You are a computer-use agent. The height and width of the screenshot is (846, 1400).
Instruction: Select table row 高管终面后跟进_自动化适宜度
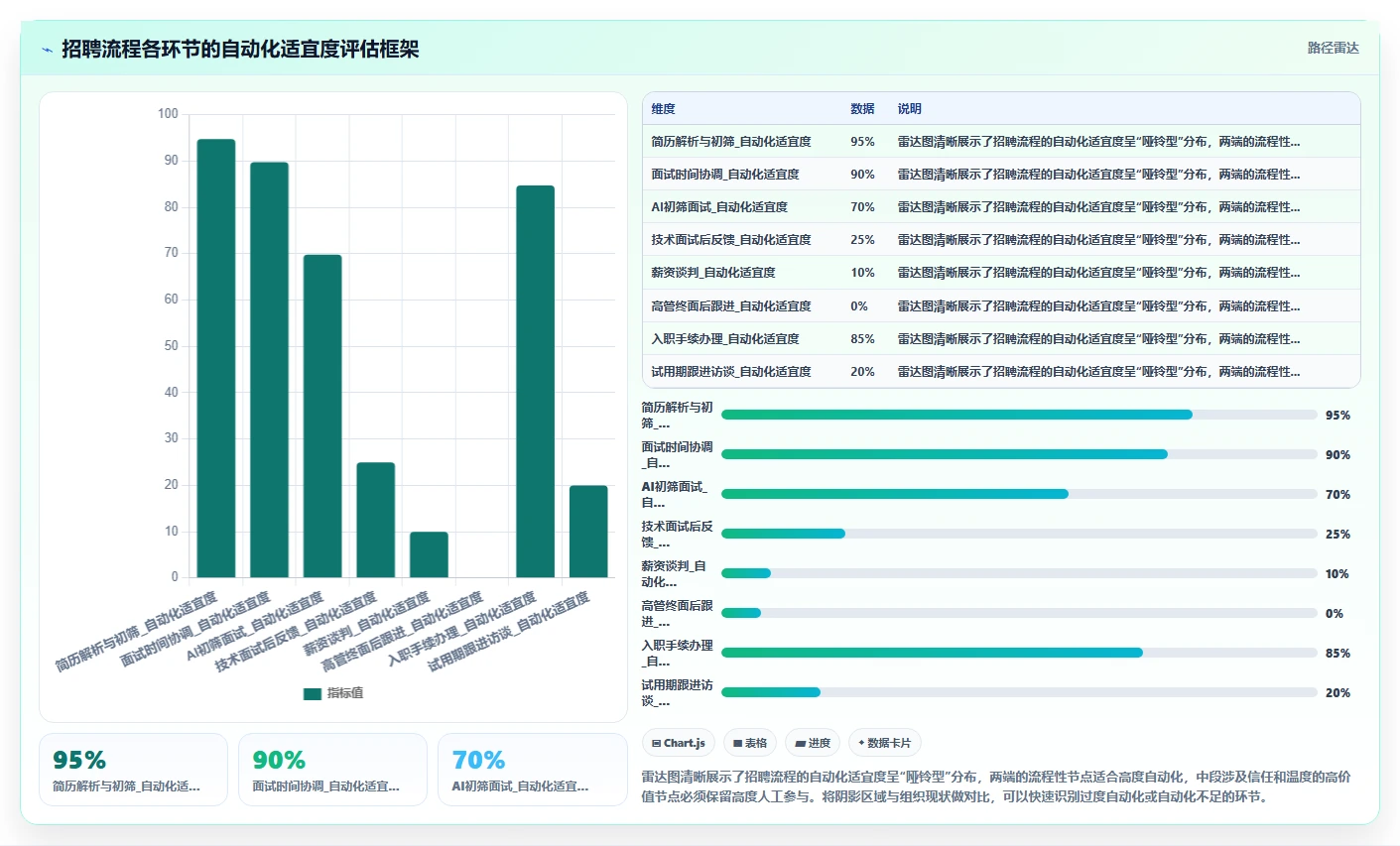coord(1001,306)
